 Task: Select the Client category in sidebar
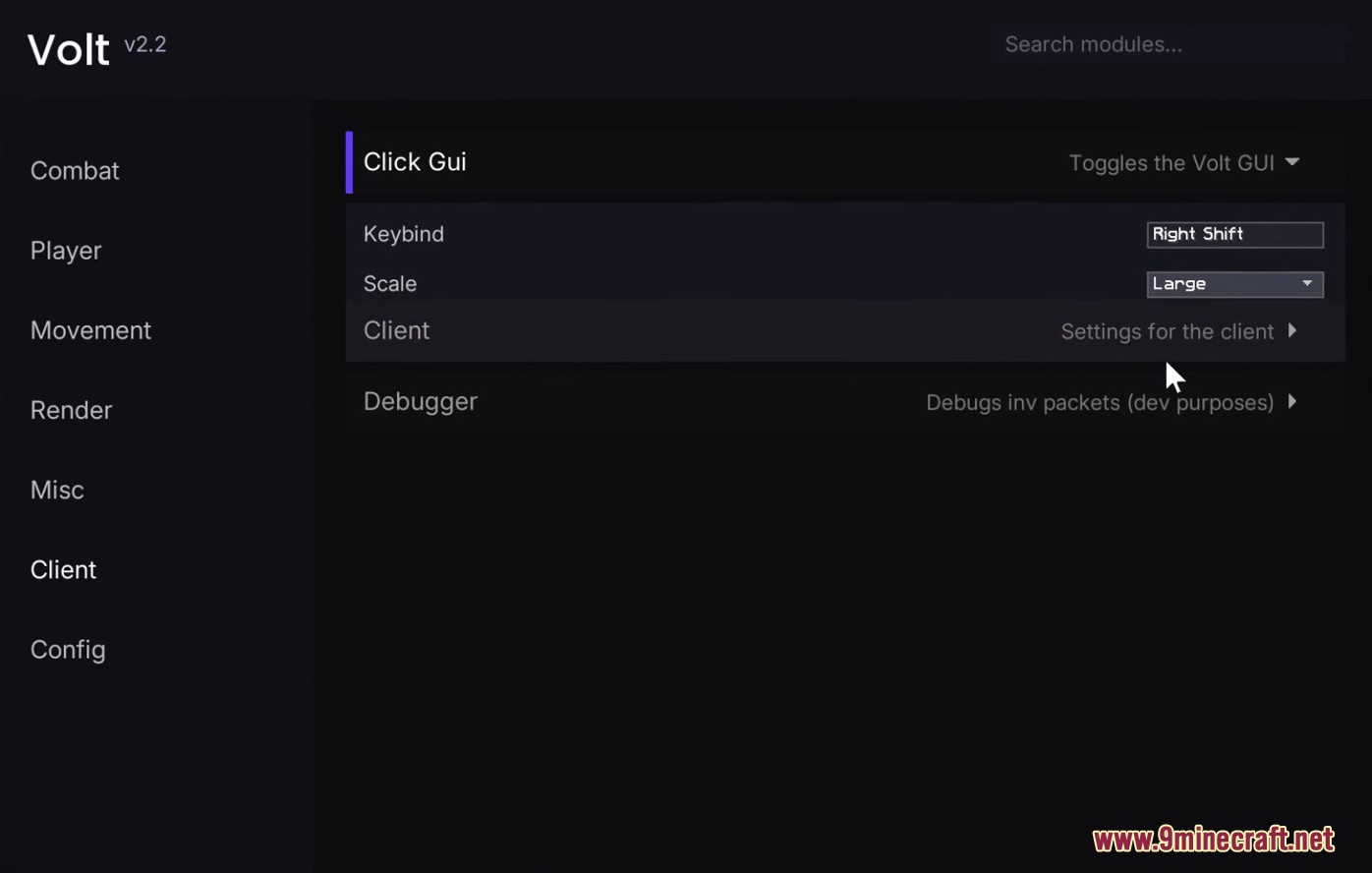click(63, 570)
